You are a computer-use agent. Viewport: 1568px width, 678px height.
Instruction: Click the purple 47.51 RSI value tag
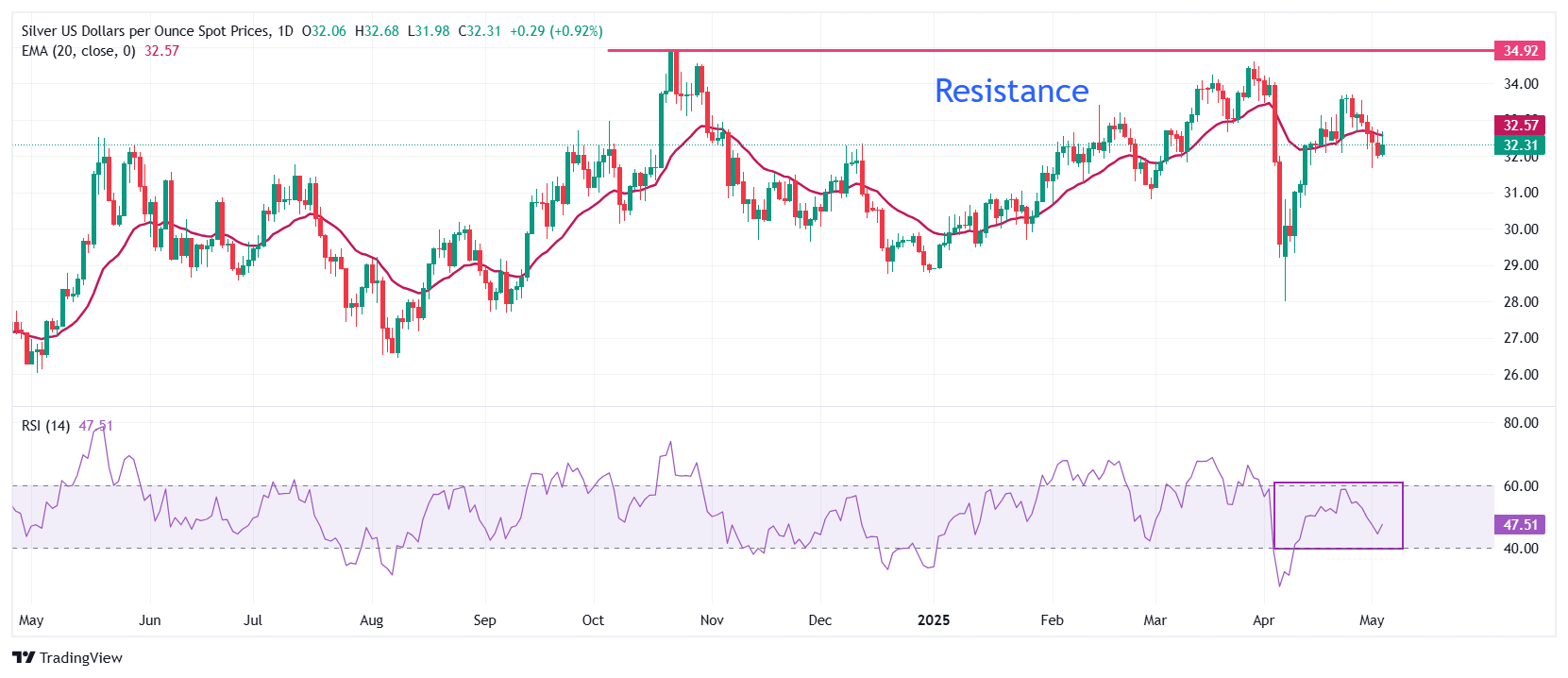click(1520, 524)
